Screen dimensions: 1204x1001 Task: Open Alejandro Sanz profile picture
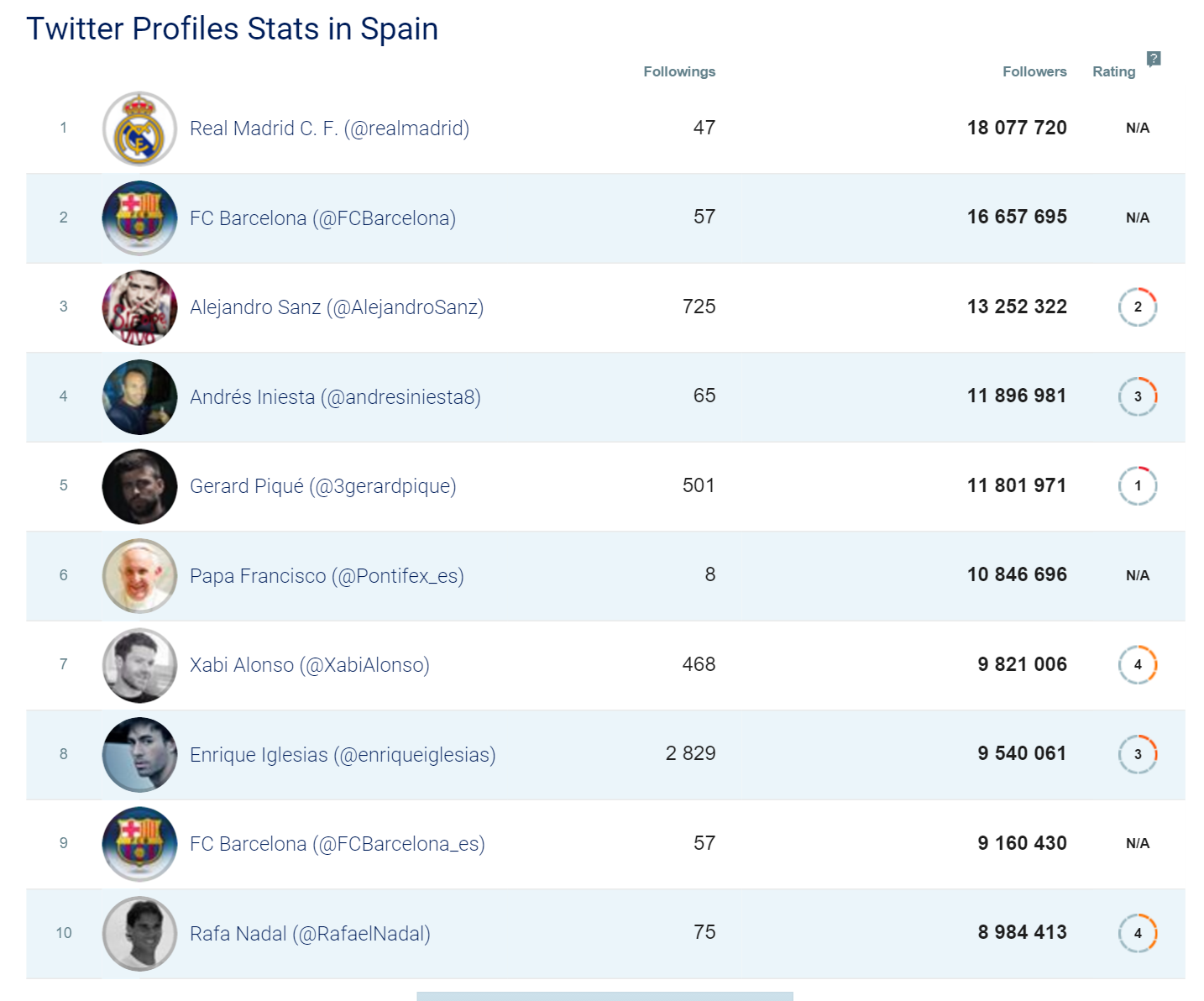(139, 307)
